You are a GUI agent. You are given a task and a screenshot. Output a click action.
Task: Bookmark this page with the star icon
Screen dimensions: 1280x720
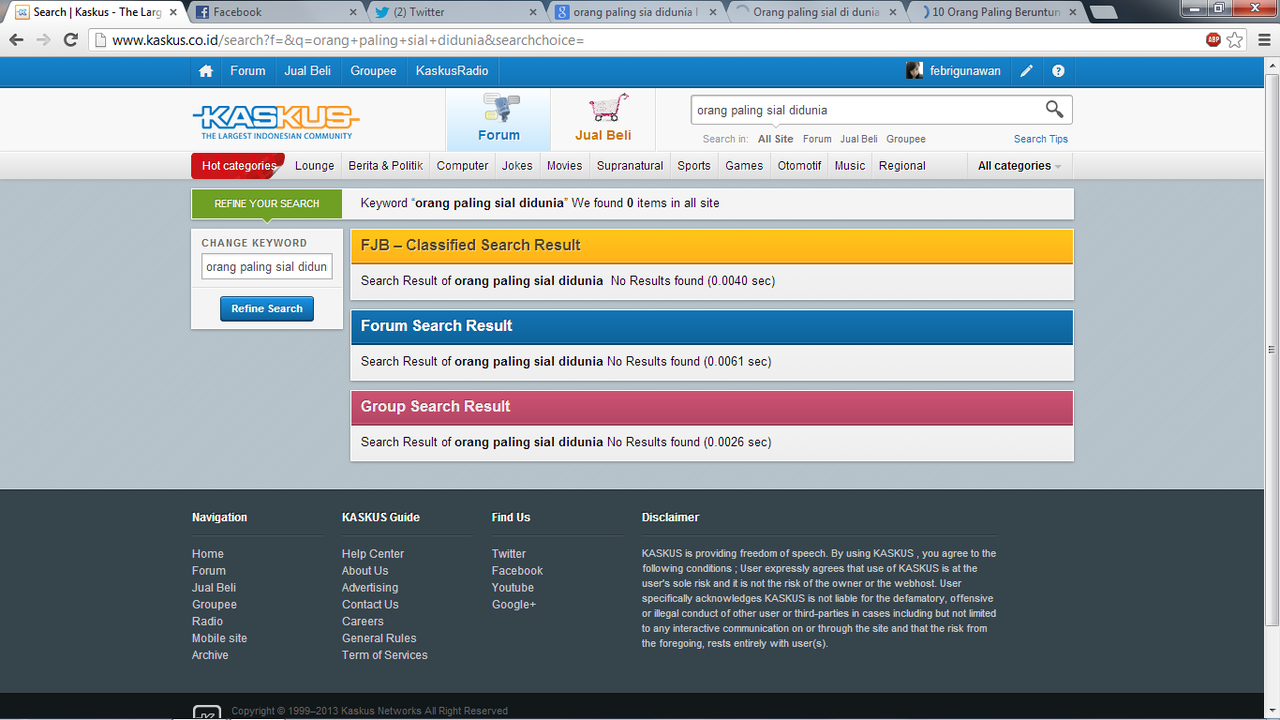coord(1235,40)
